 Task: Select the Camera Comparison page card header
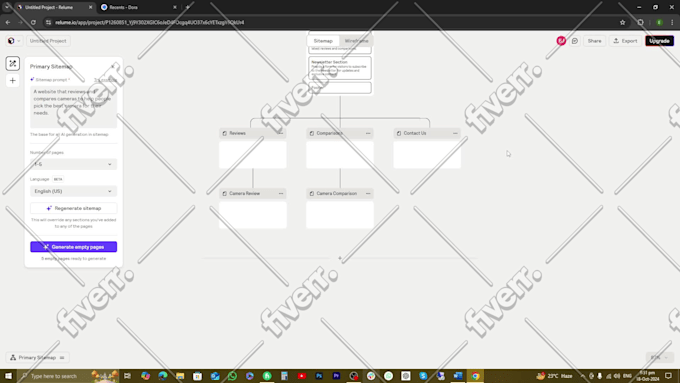click(x=340, y=193)
